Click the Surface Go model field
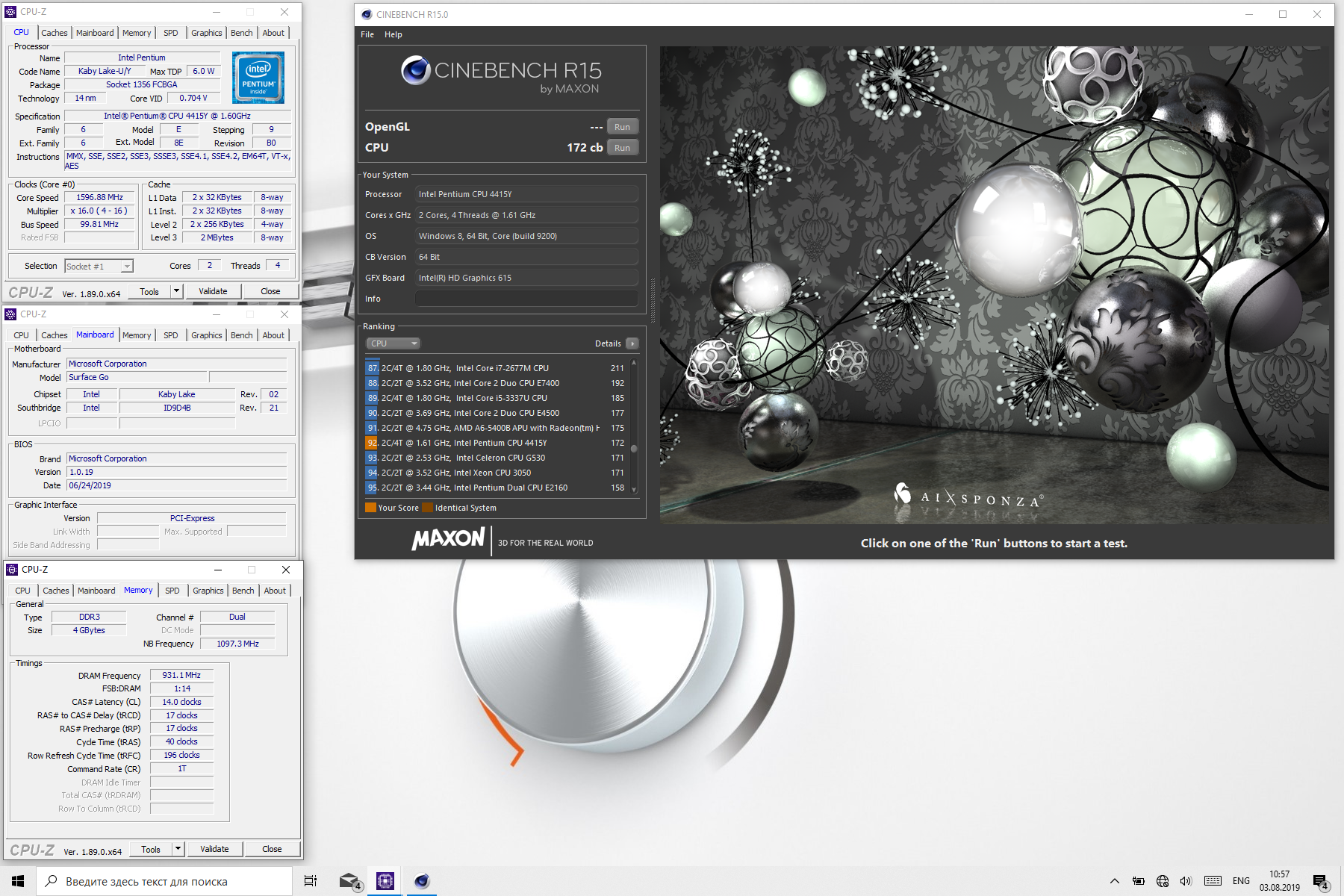The height and width of the screenshot is (896, 1344). pyautogui.click(x=137, y=377)
